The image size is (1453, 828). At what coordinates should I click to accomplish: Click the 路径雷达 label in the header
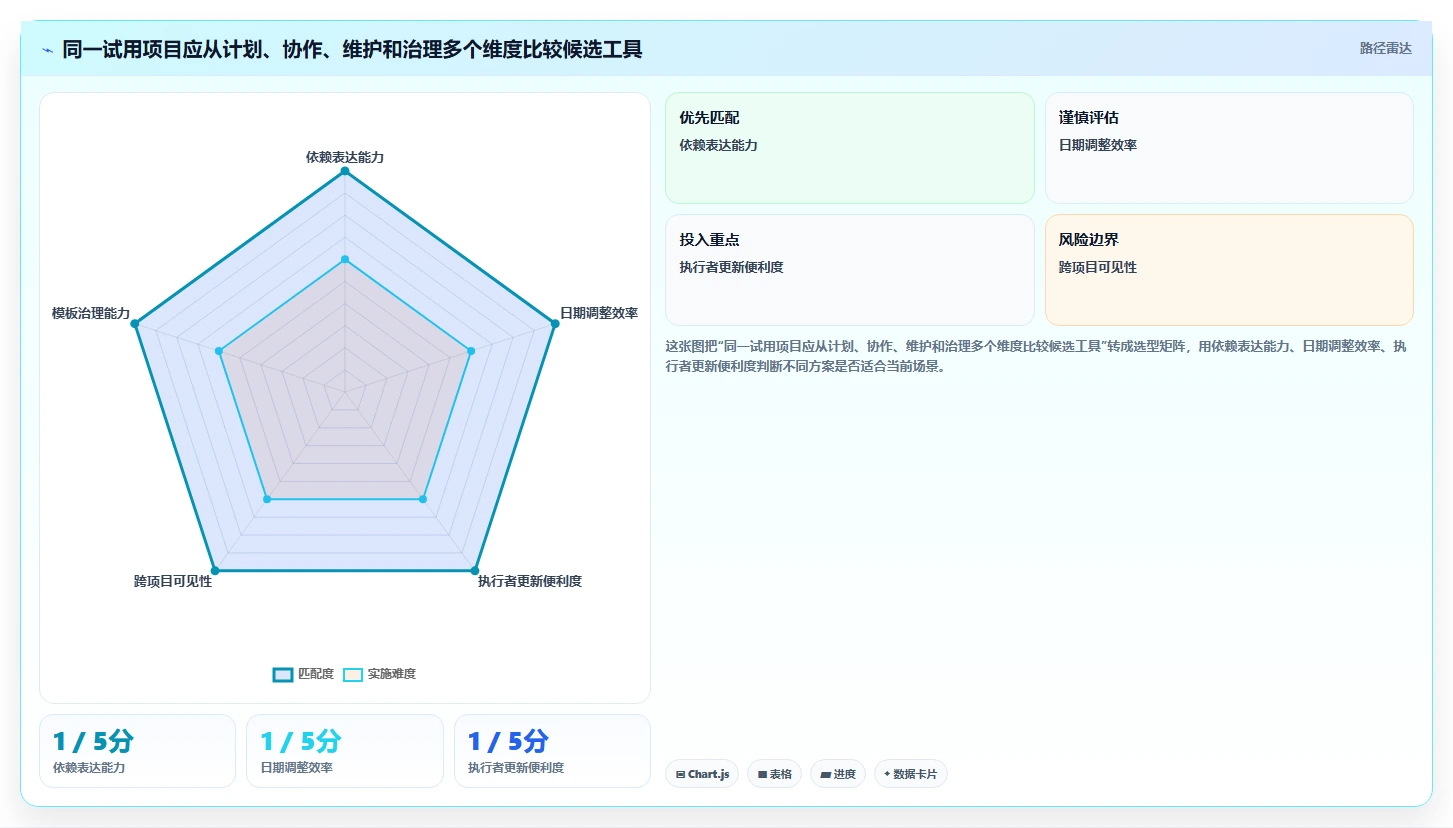point(1385,48)
